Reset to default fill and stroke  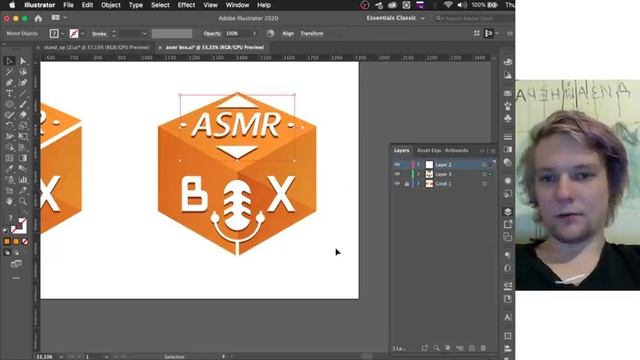pyautogui.click(x=6, y=231)
